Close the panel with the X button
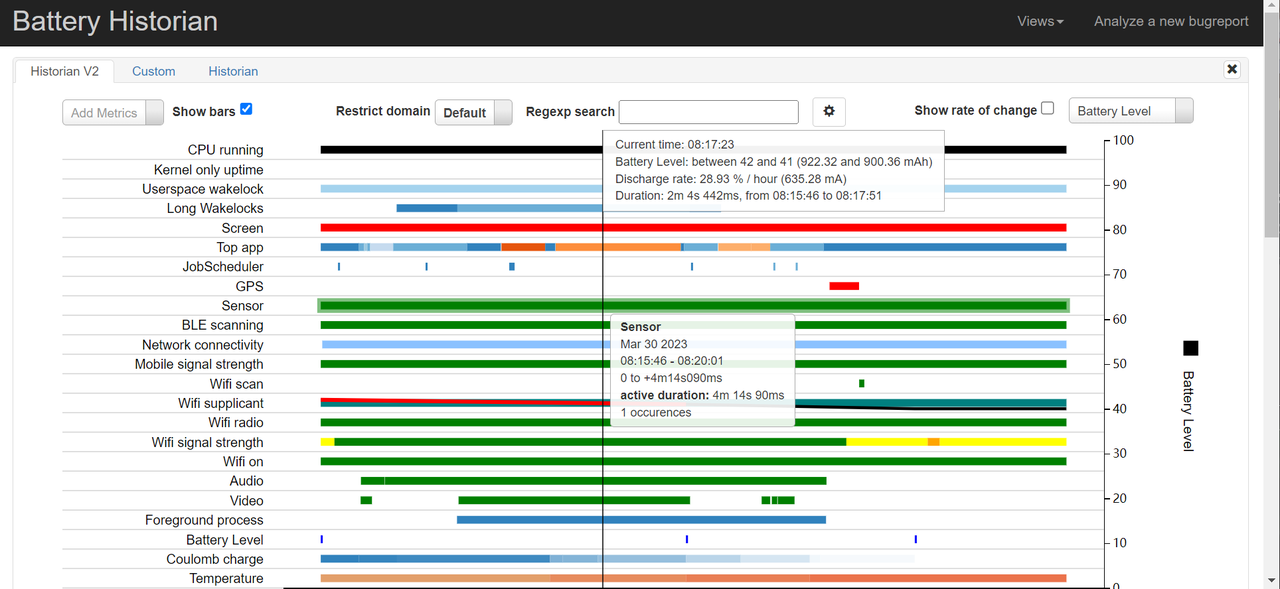 coord(1232,69)
